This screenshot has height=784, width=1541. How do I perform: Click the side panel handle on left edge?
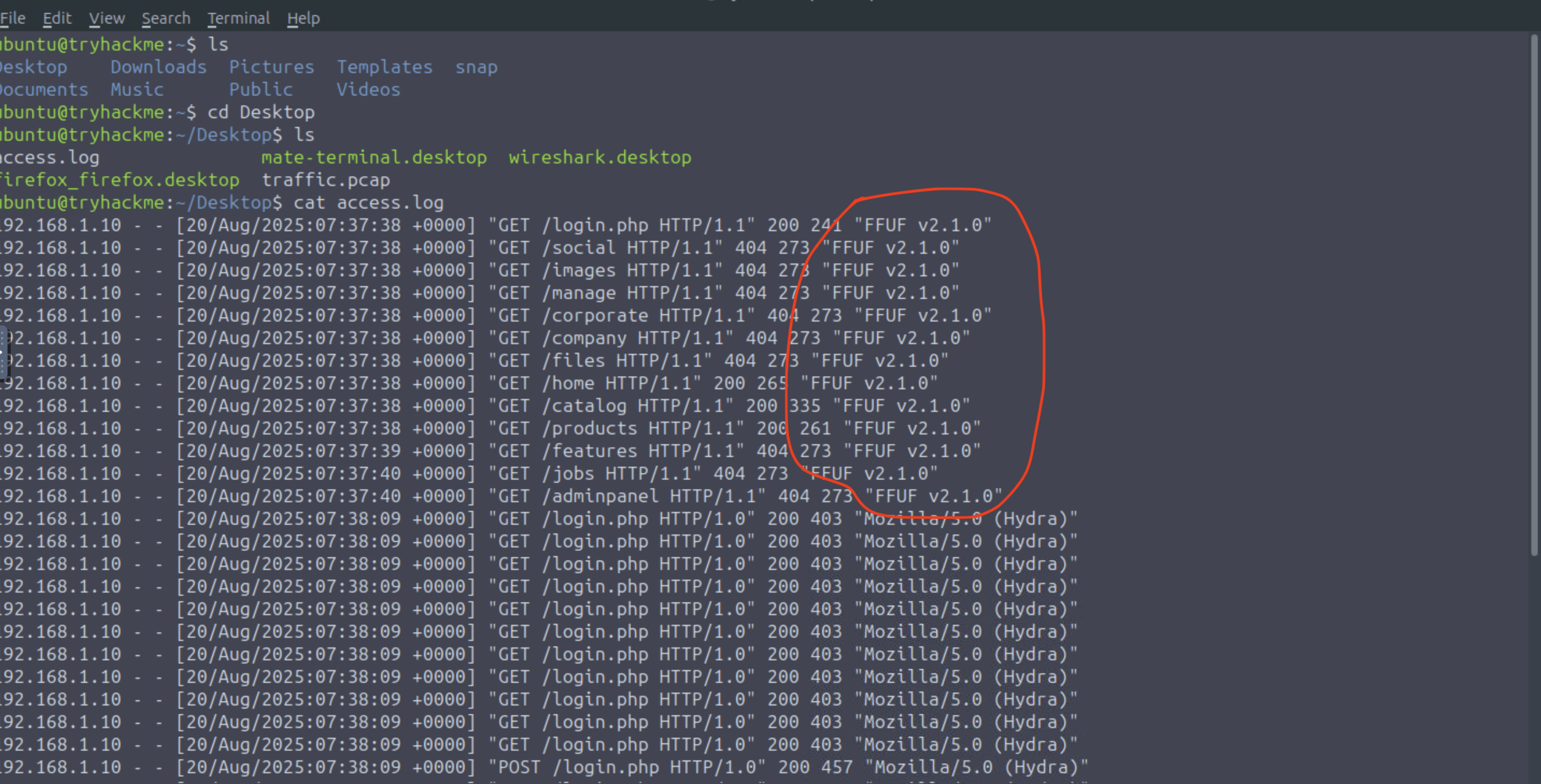click(2, 353)
